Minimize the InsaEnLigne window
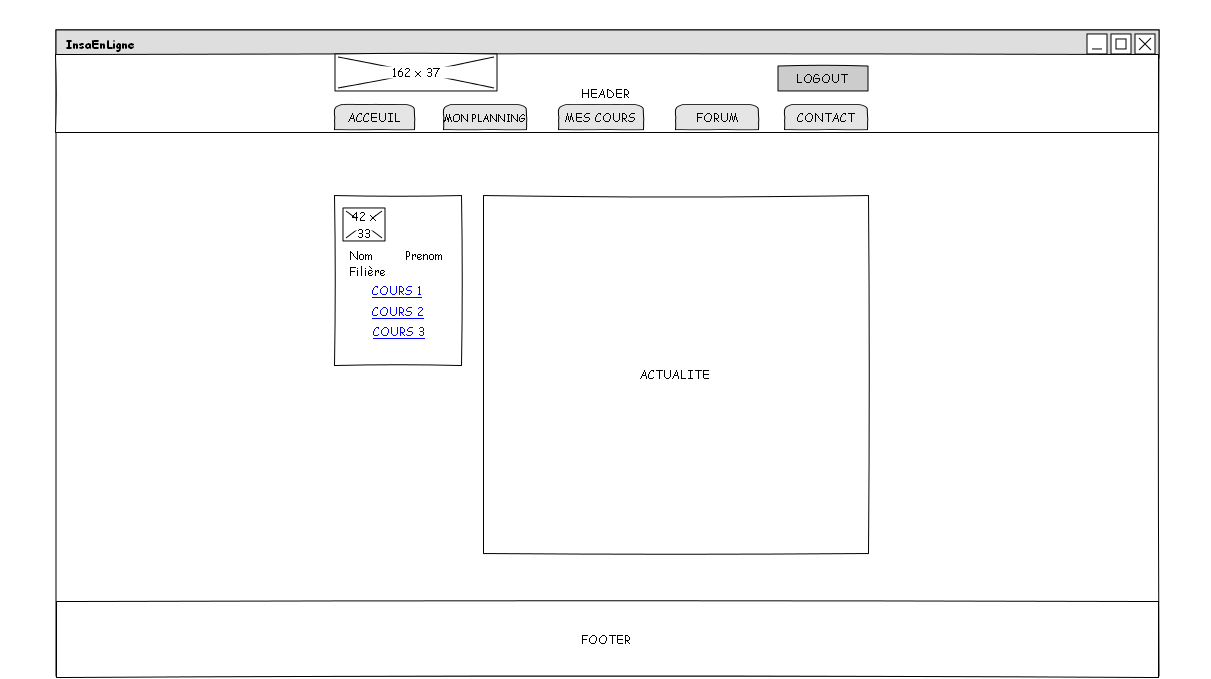 [x=1097, y=44]
